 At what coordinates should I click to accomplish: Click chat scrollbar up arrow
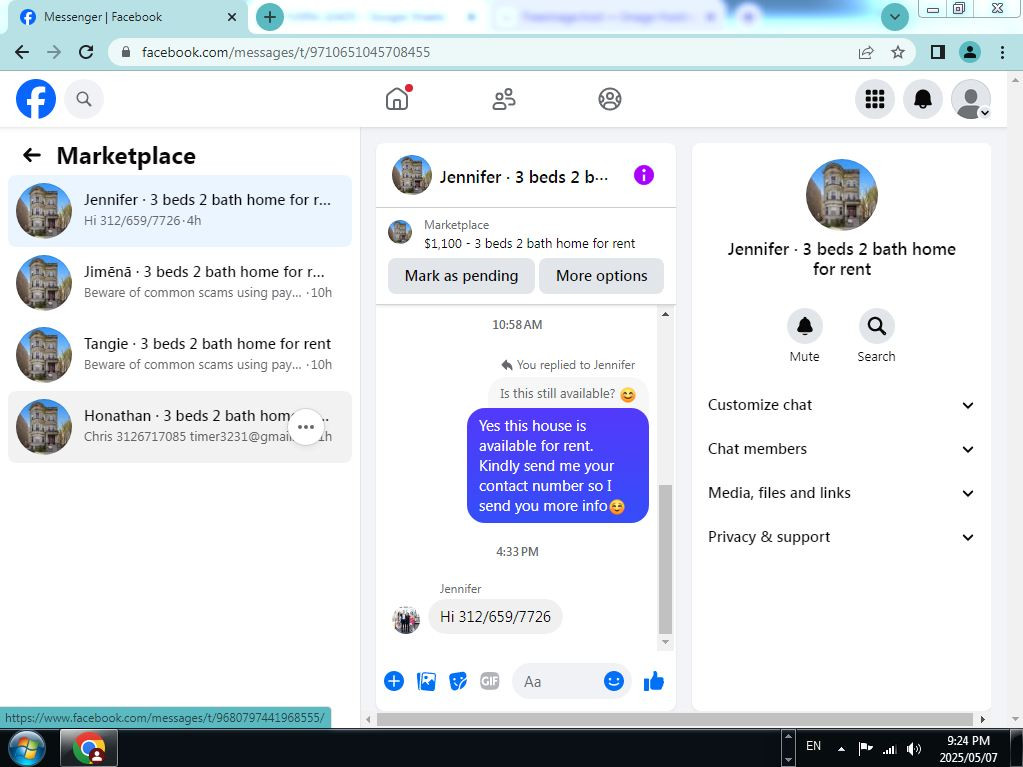click(x=665, y=314)
